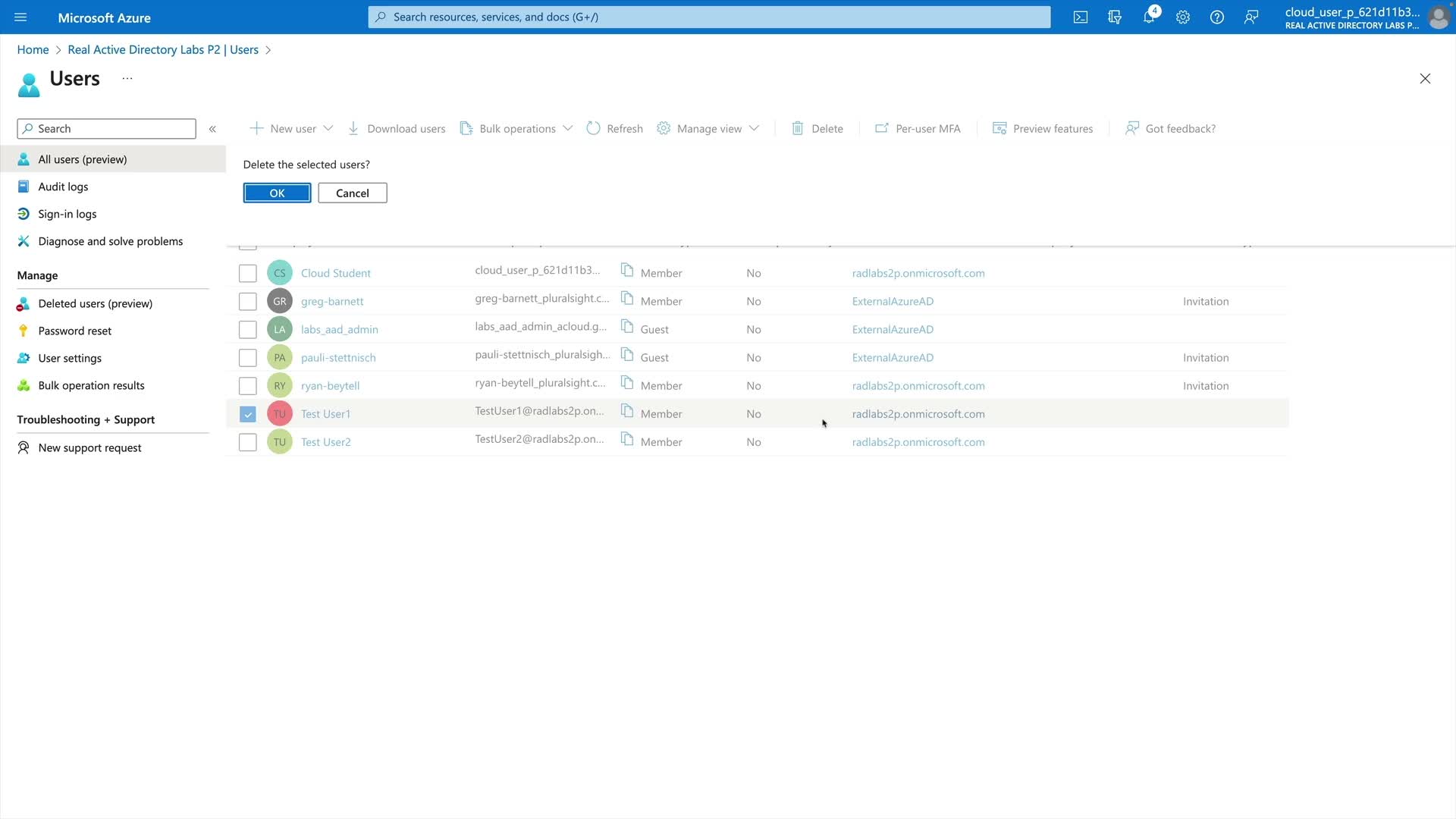Expand the New user dropdown
Image resolution: width=1456 pixels, height=819 pixels.
click(328, 128)
